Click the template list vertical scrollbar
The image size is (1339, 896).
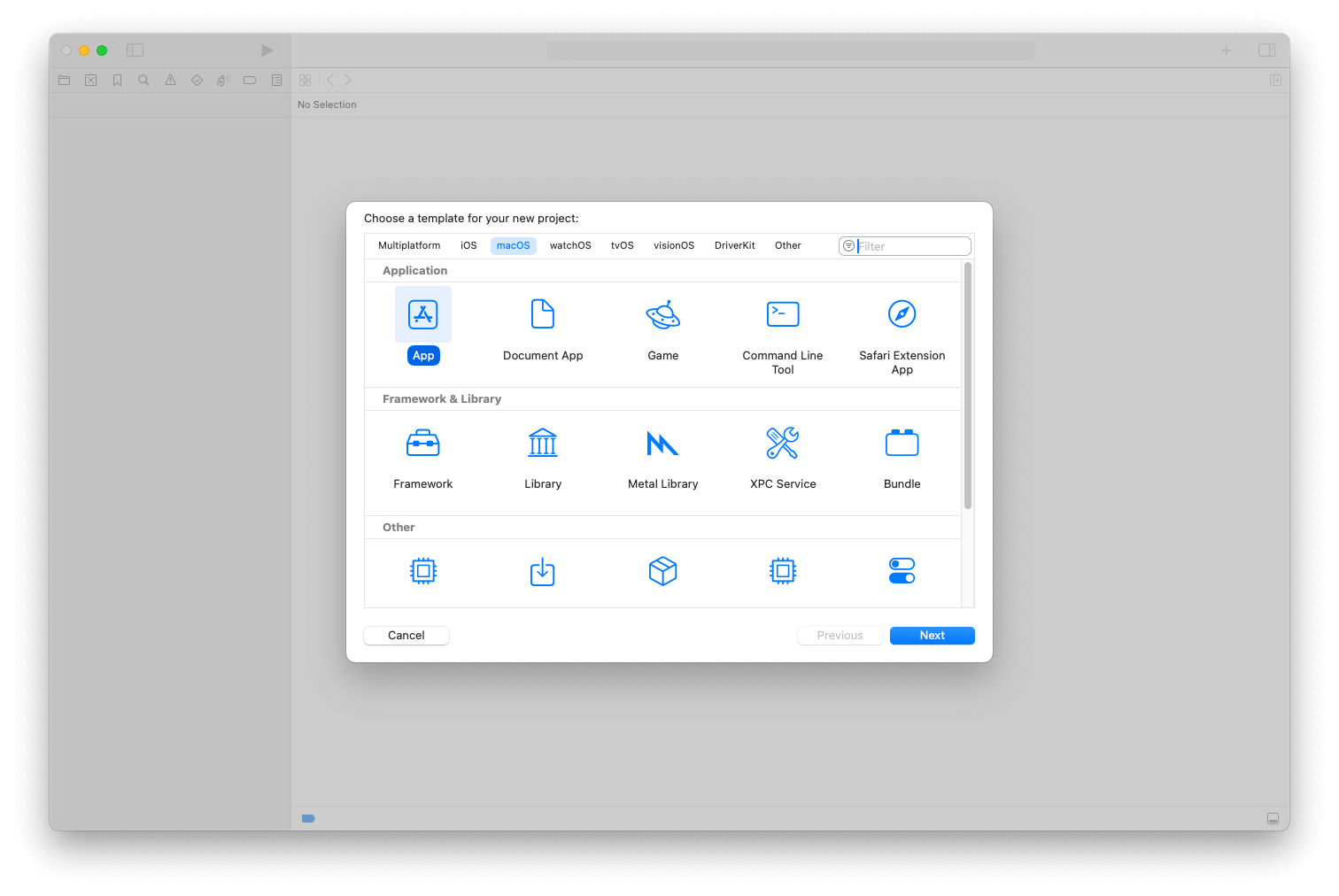tap(968, 385)
